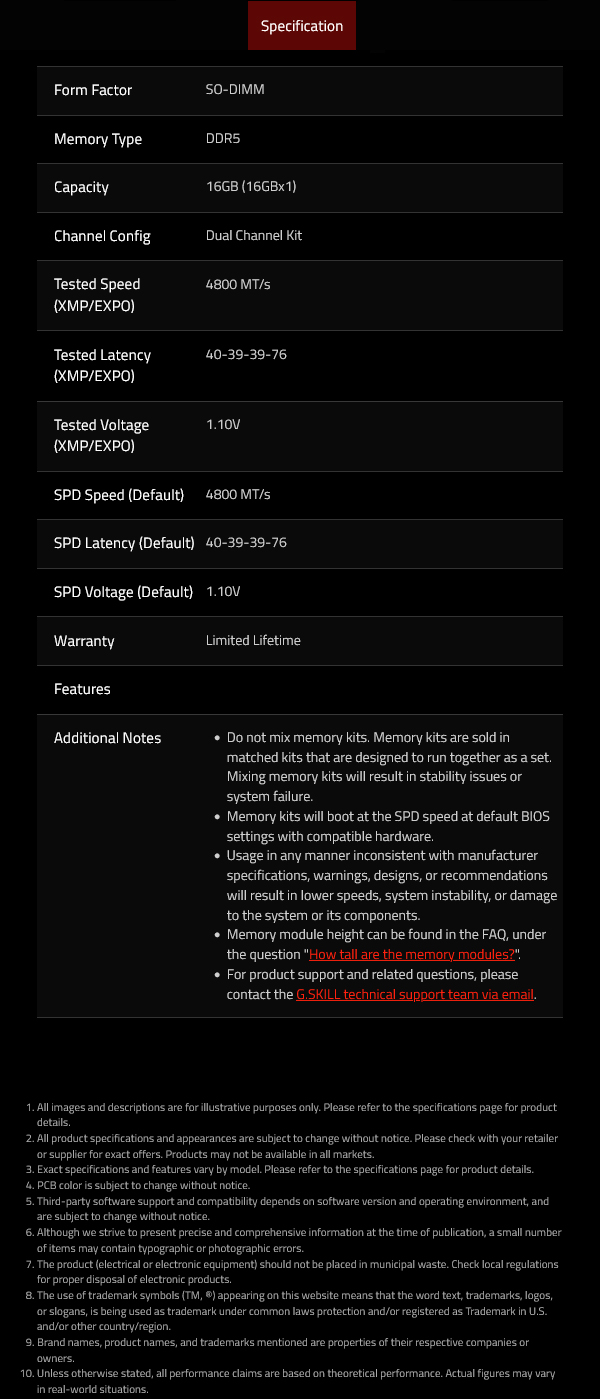The width and height of the screenshot is (600, 1399).
Task: Click the Features row label
Action: pos(83,688)
